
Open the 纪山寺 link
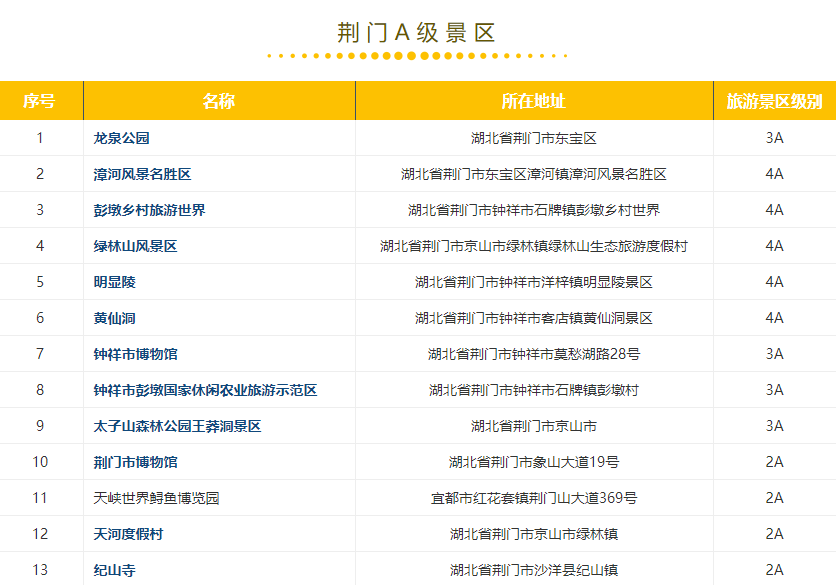point(114,570)
